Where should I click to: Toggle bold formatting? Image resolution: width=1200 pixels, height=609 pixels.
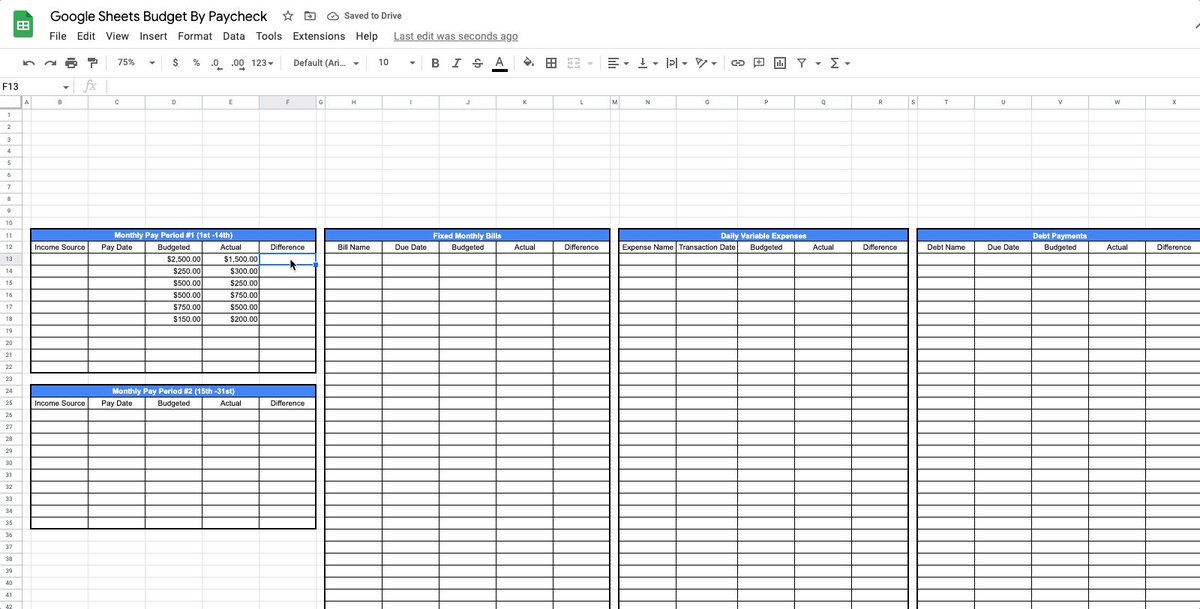435,63
